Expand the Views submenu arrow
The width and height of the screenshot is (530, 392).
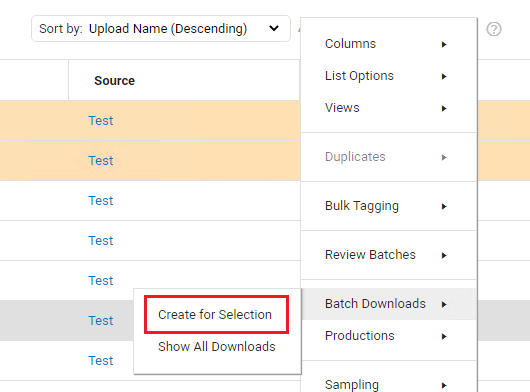tap(444, 108)
